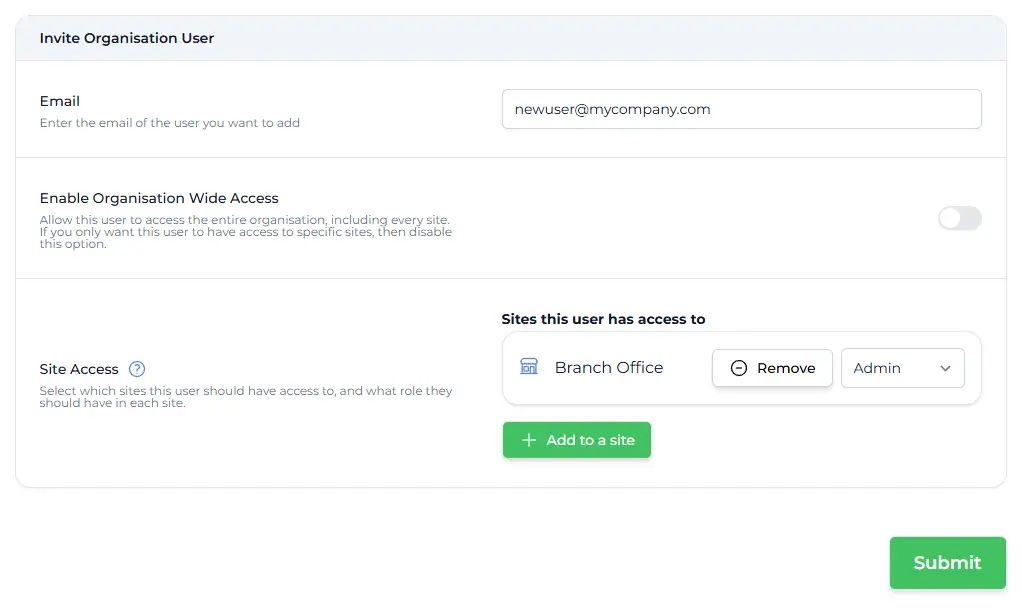Image resolution: width=1022 pixels, height=615 pixels.
Task: Click the minus-circle icon beside Remove
Action: 739,368
